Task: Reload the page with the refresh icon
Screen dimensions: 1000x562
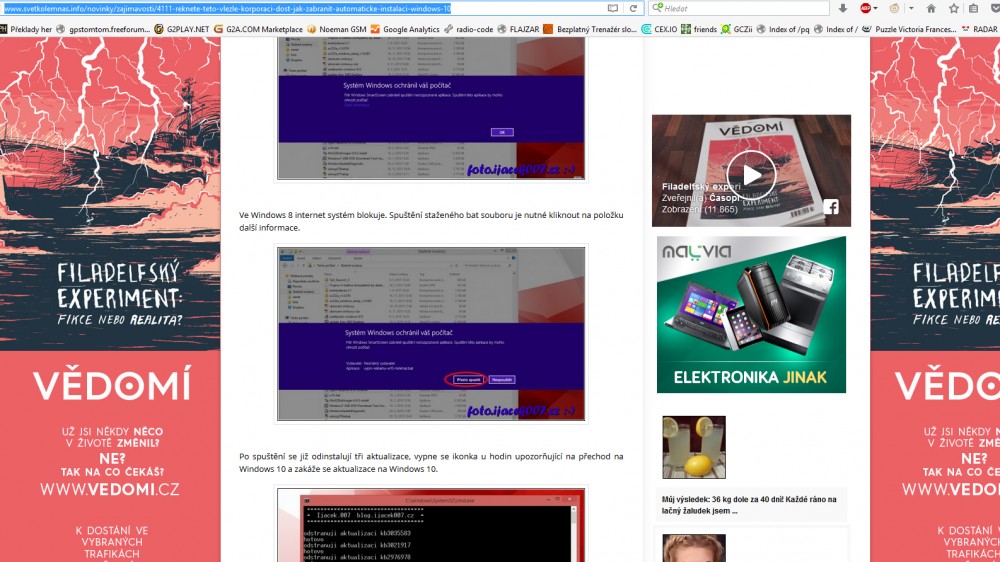Action: coord(633,8)
